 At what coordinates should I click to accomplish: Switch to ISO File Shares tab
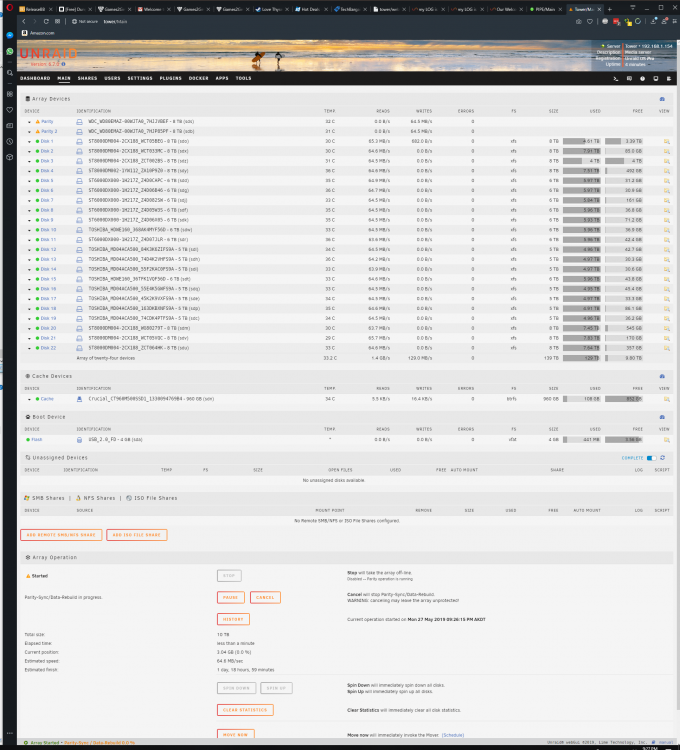click(x=152, y=498)
